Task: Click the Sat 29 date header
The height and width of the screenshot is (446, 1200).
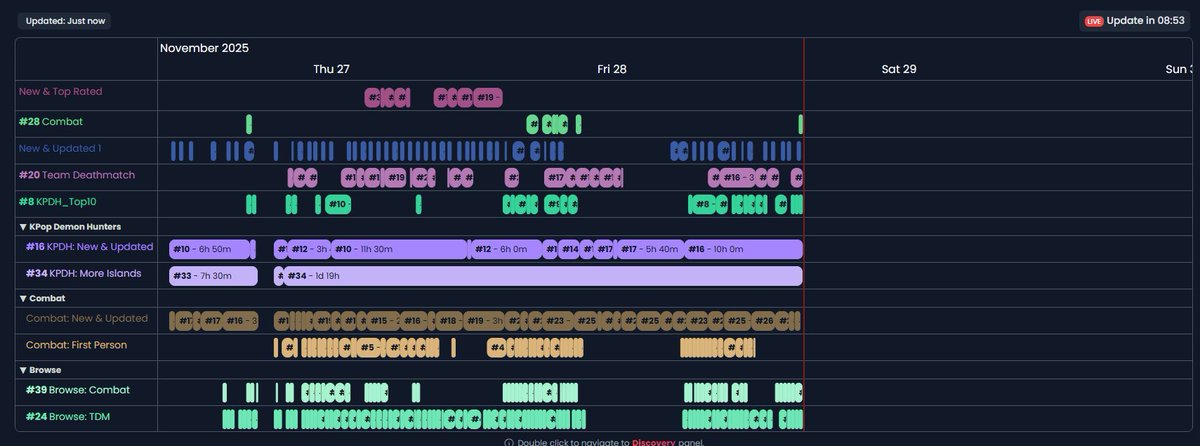Action: click(x=899, y=69)
